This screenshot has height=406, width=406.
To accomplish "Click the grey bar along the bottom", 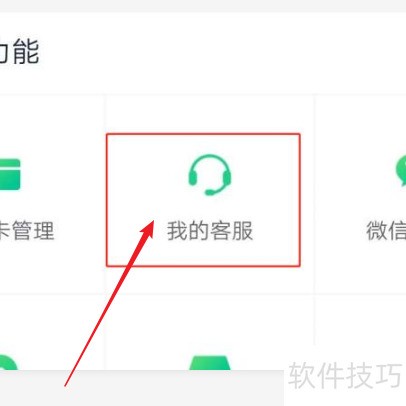I will click(142, 388).
